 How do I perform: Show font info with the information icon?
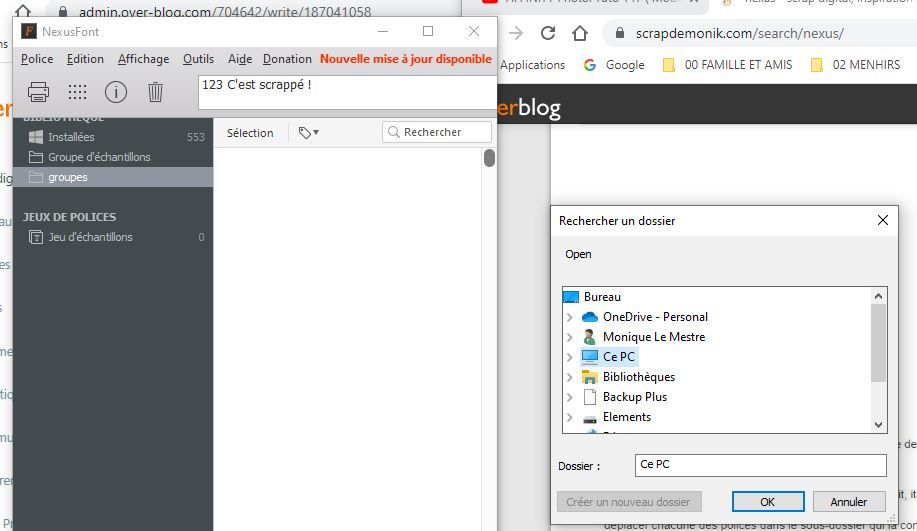[x=116, y=92]
